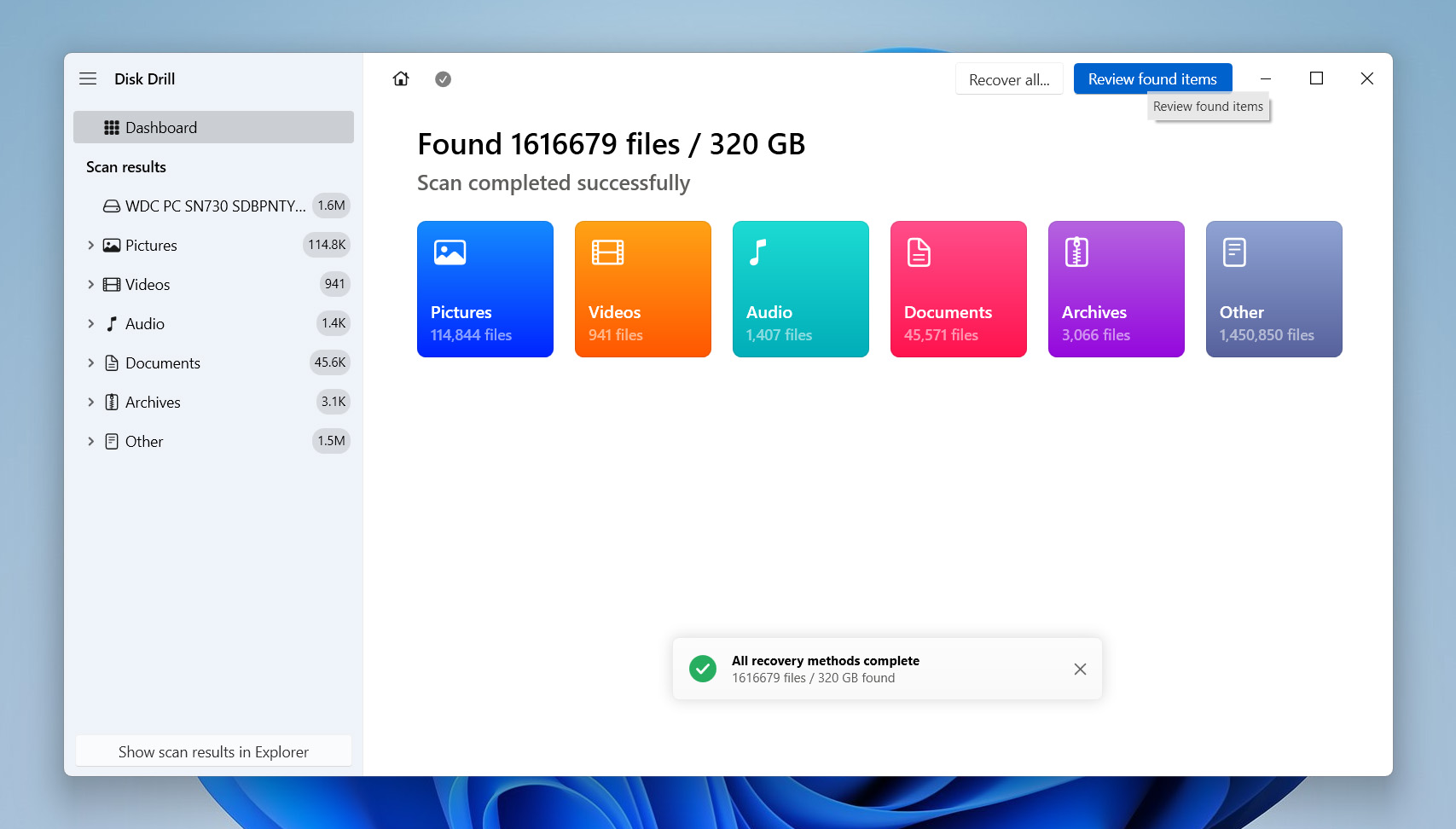Image resolution: width=1456 pixels, height=829 pixels.
Task: Select WDC PC SN730 drive in scan results
Action: 213,206
